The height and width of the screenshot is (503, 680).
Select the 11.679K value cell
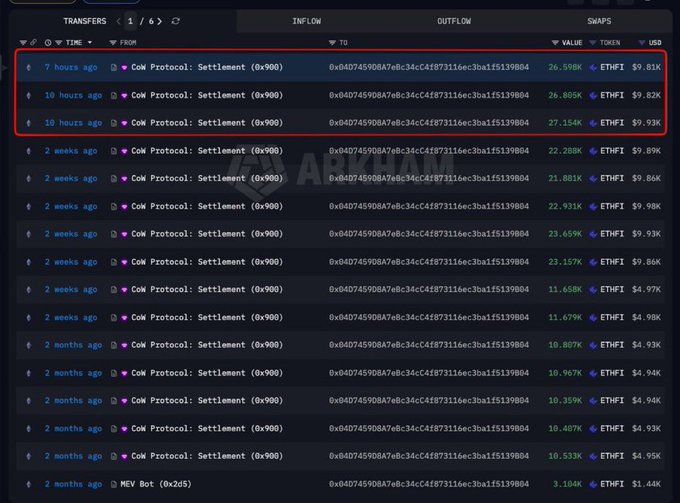(x=565, y=317)
